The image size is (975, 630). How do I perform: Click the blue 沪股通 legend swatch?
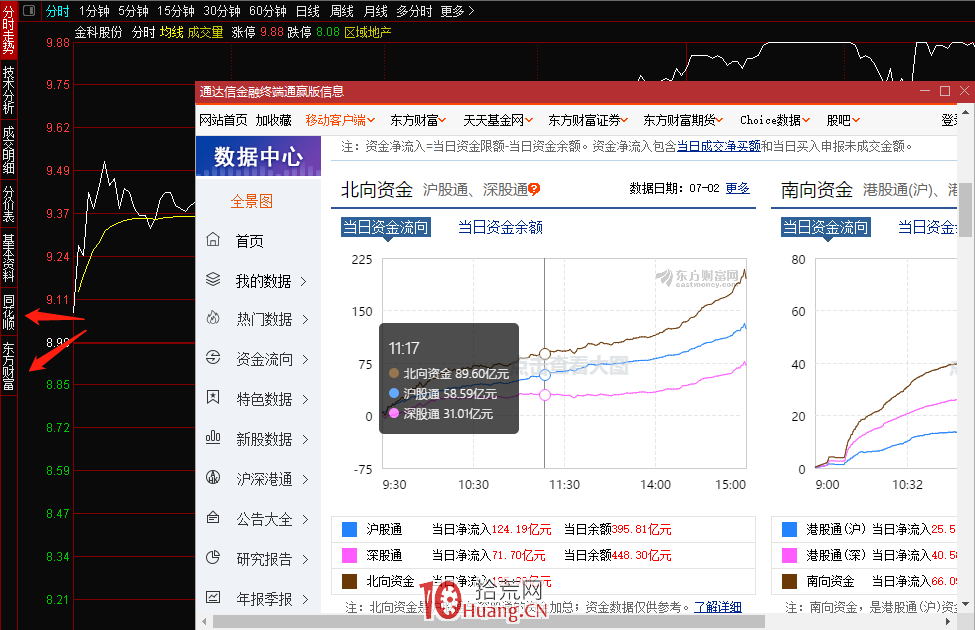pos(349,529)
